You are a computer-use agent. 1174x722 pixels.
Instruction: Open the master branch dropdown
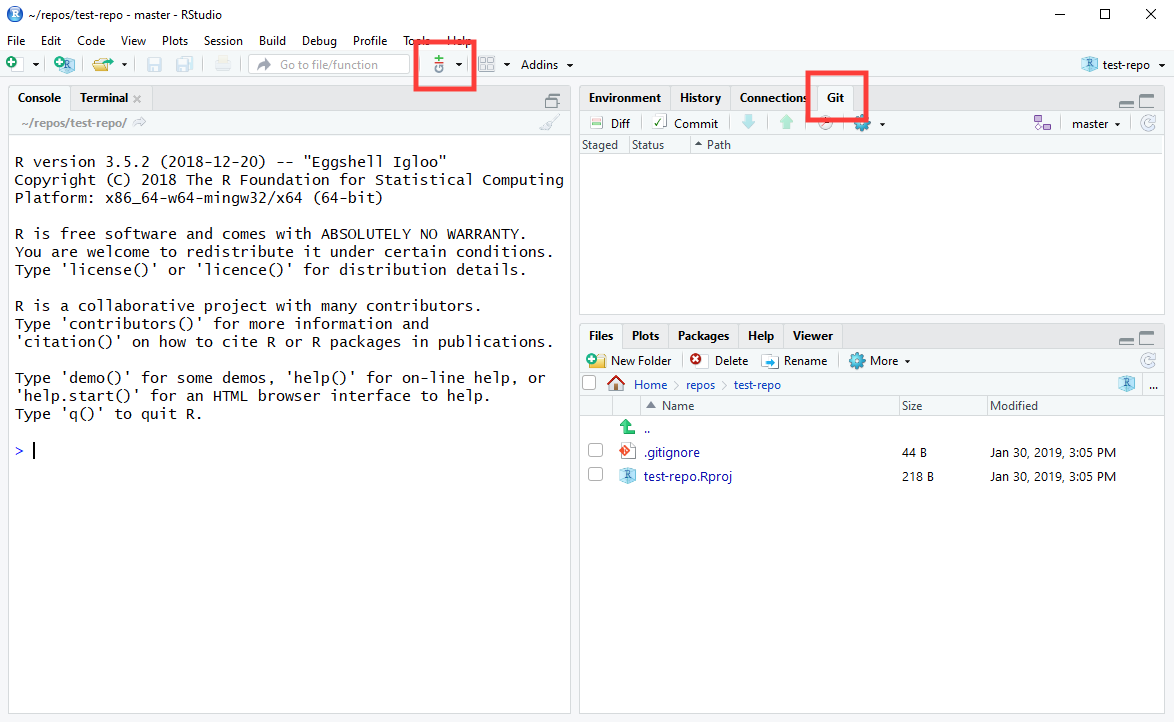click(x=1096, y=124)
